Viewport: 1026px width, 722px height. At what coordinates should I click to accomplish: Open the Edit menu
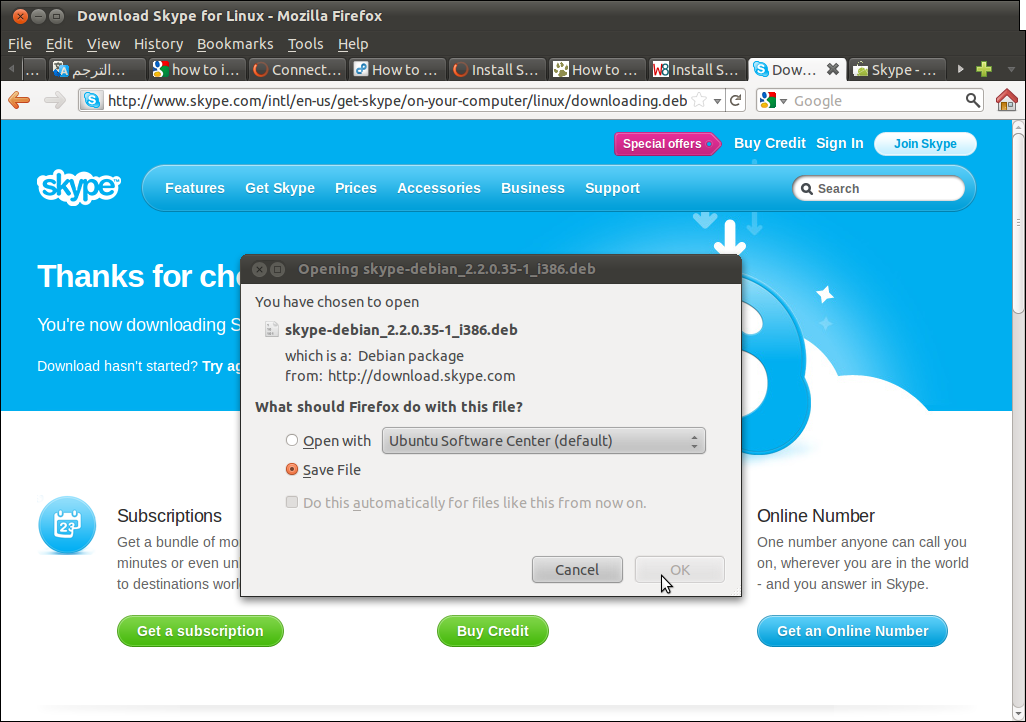coord(59,44)
